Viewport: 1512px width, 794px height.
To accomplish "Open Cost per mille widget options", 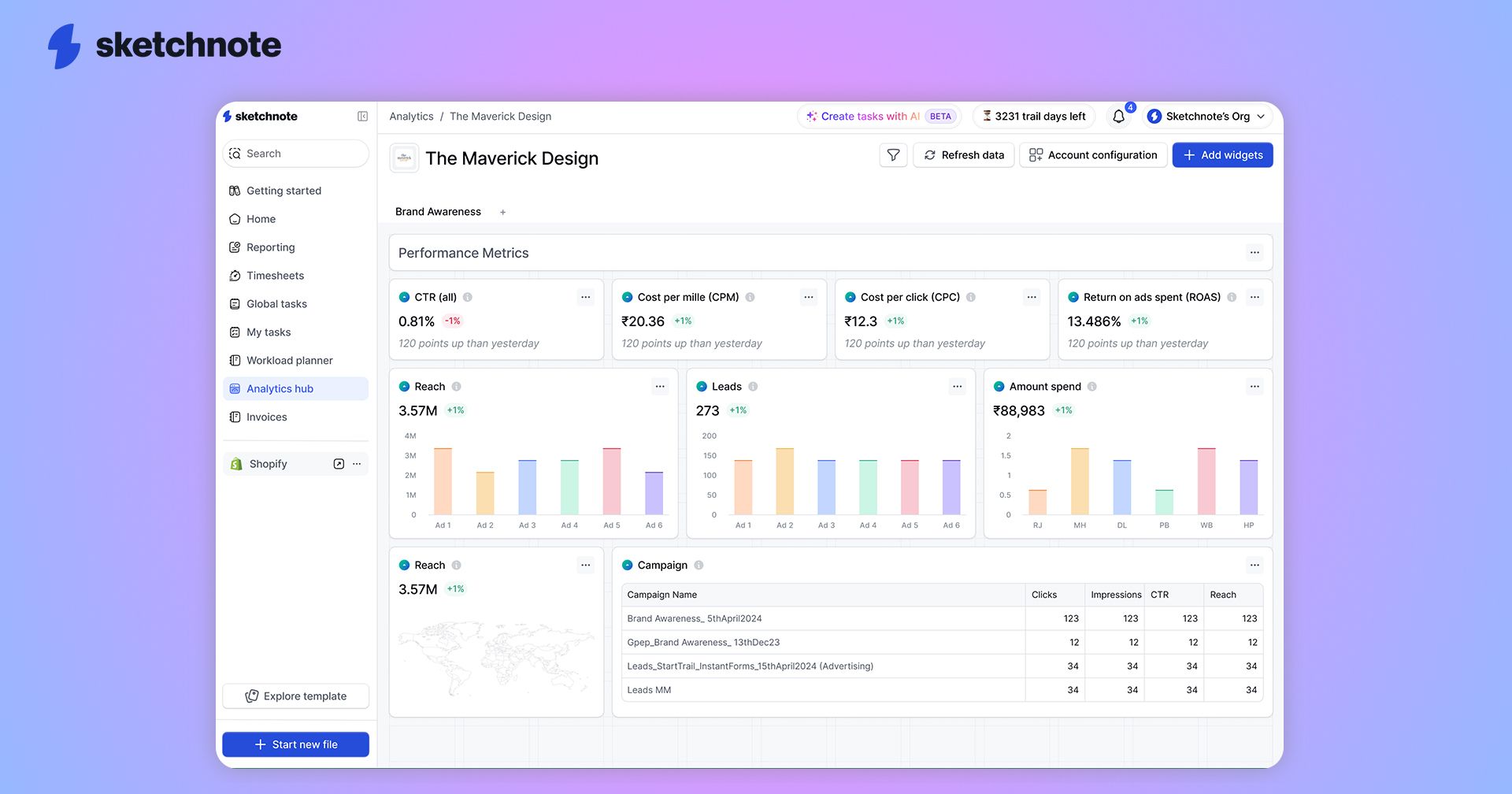I will click(x=809, y=297).
